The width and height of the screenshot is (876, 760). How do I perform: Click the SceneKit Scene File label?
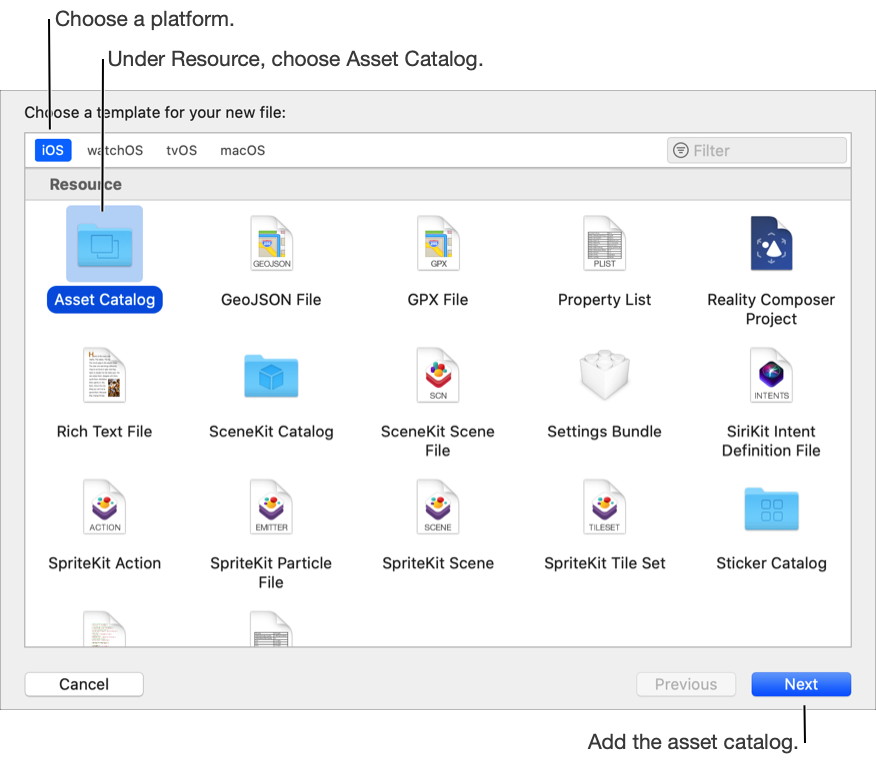point(438,441)
